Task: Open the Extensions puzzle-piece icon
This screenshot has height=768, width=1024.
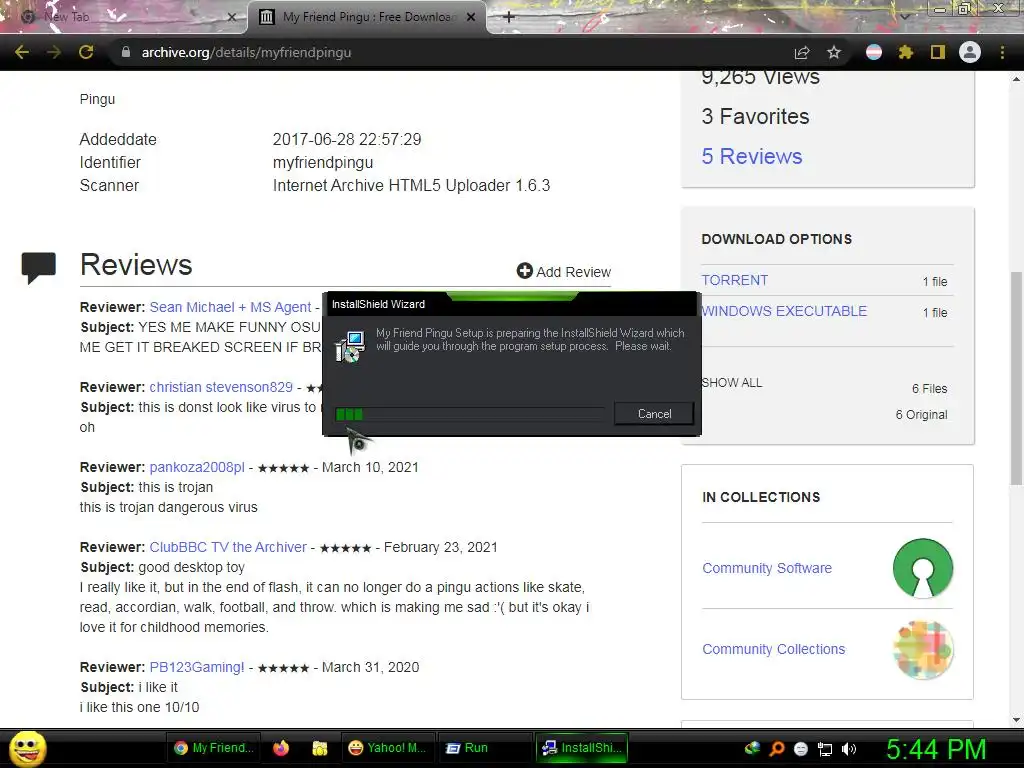Action: click(905, 52)
